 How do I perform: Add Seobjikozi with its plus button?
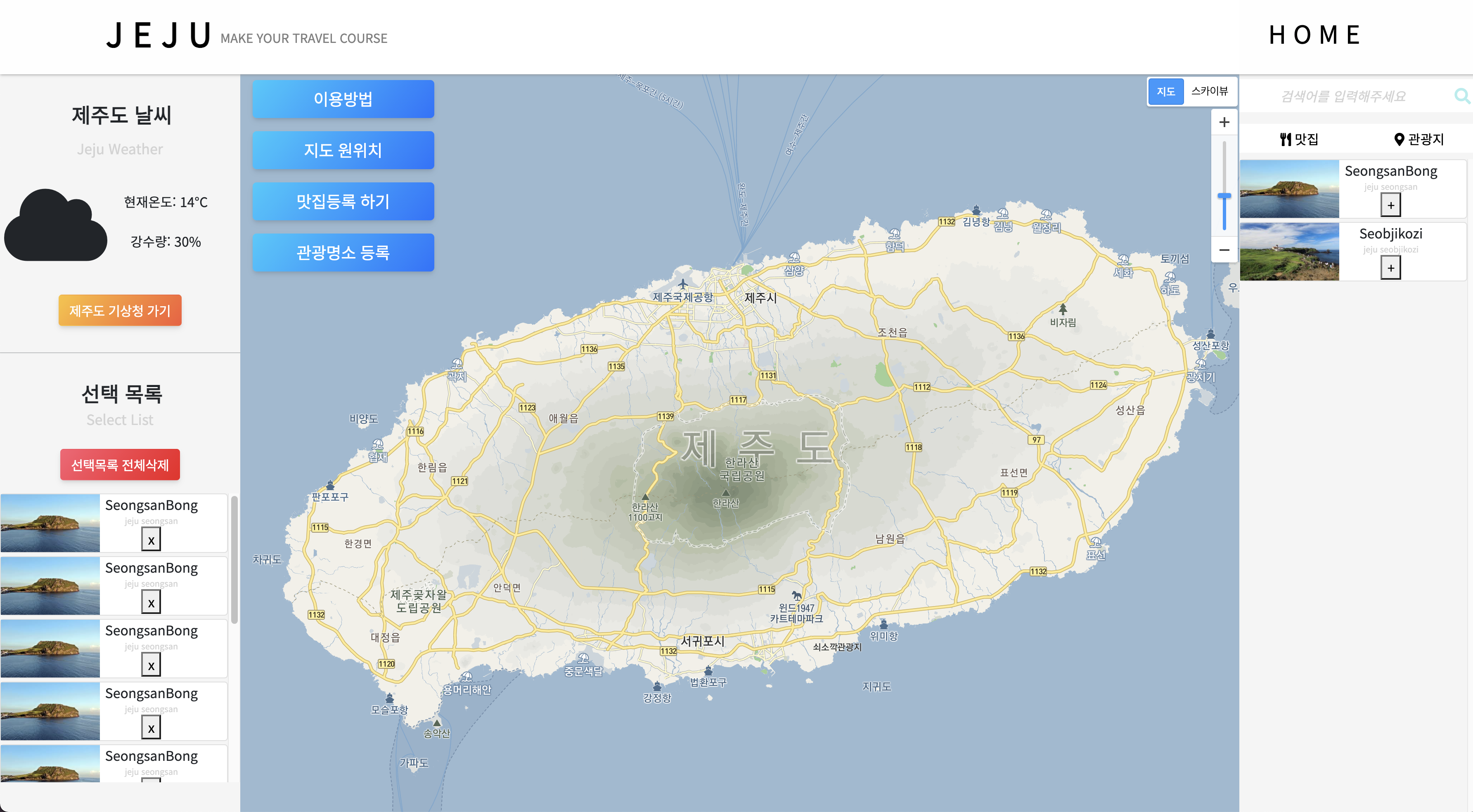[1390, 268]
